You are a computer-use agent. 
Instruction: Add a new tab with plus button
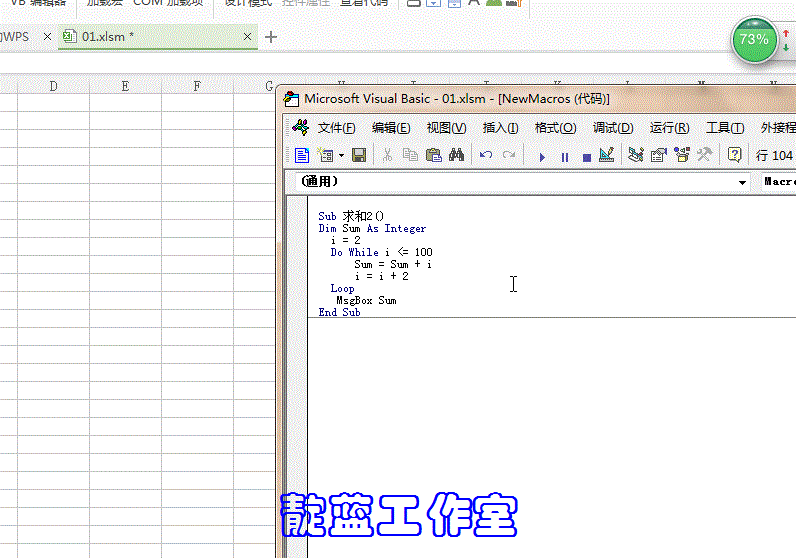(x=271, y=37)
